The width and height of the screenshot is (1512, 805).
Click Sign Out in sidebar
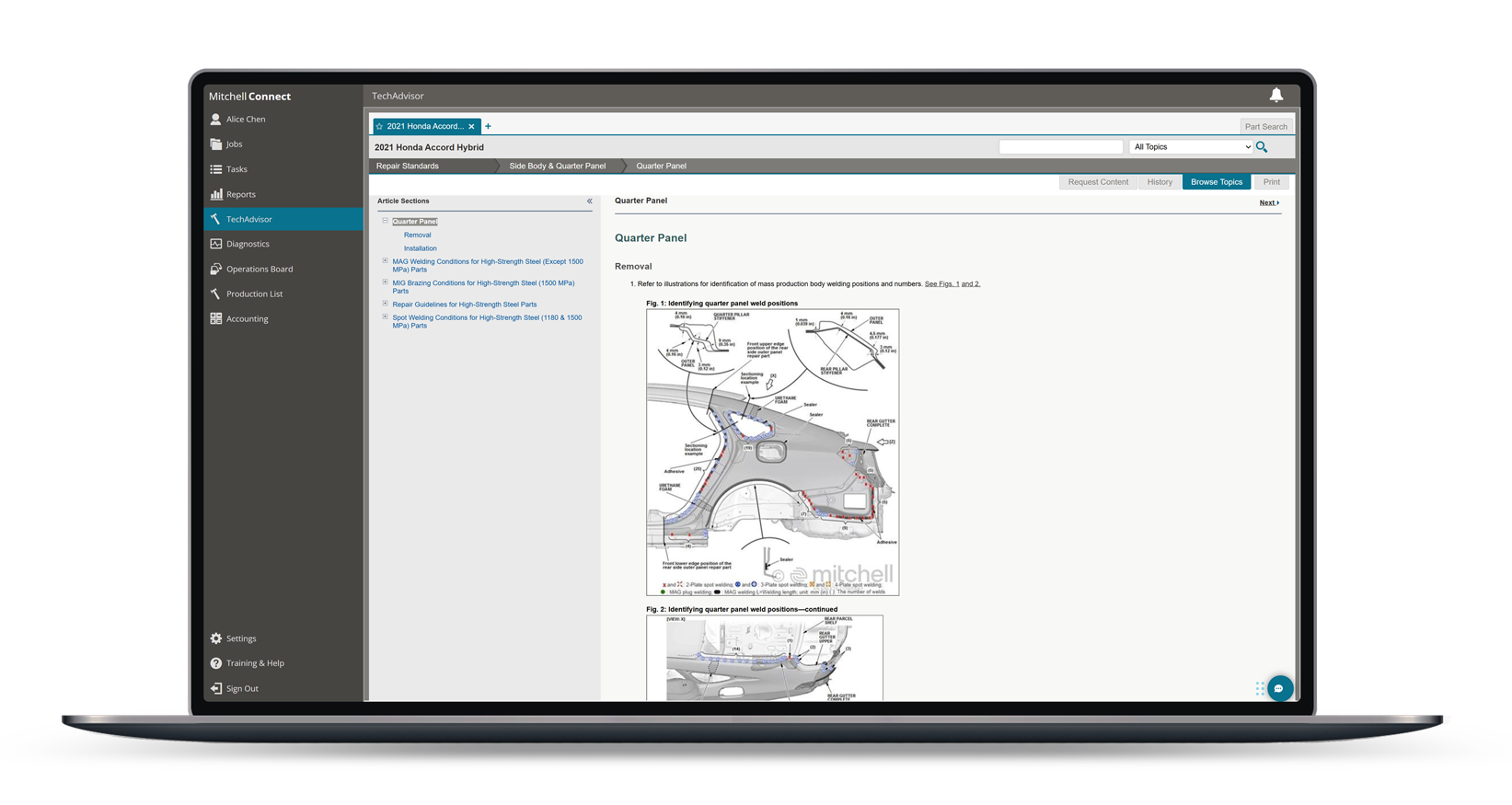(x=241, y=688)
